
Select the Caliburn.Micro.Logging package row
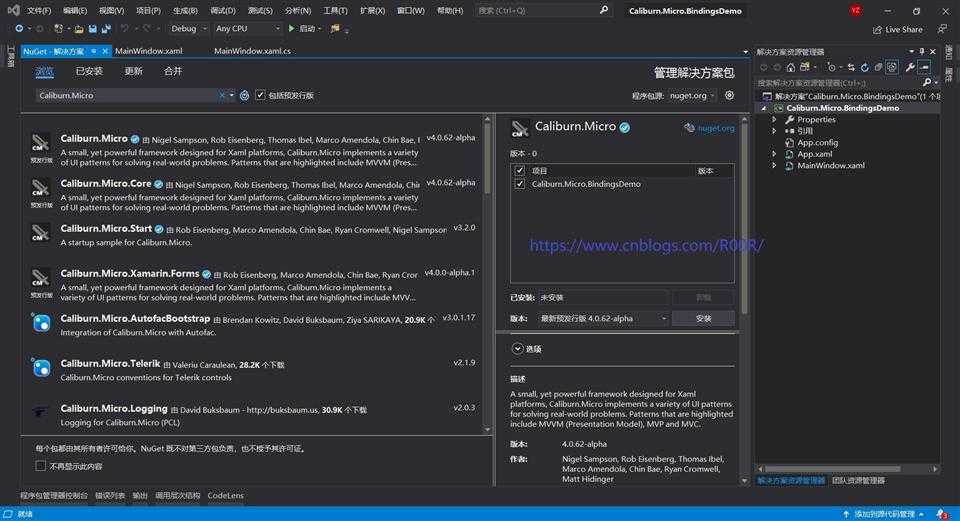pos(253,414)
